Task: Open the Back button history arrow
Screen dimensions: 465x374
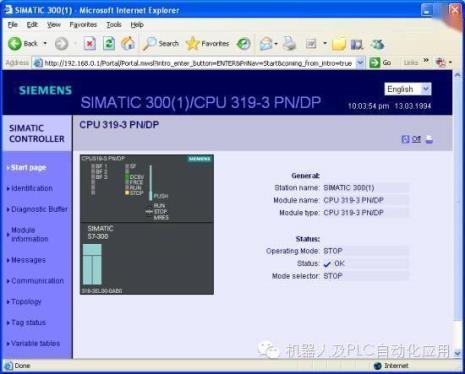Action: (x=45, y=43)
